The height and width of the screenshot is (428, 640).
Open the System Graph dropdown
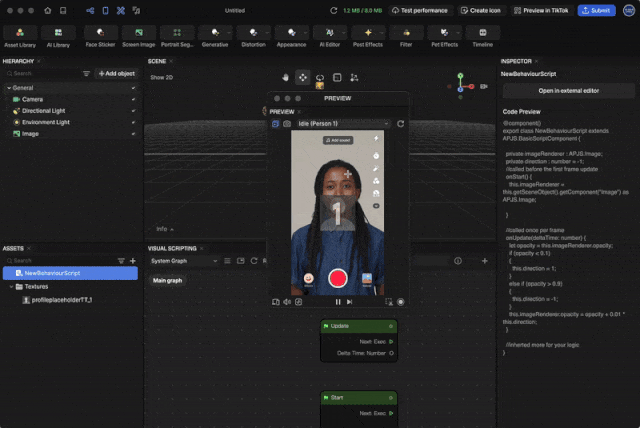[184, 261]
